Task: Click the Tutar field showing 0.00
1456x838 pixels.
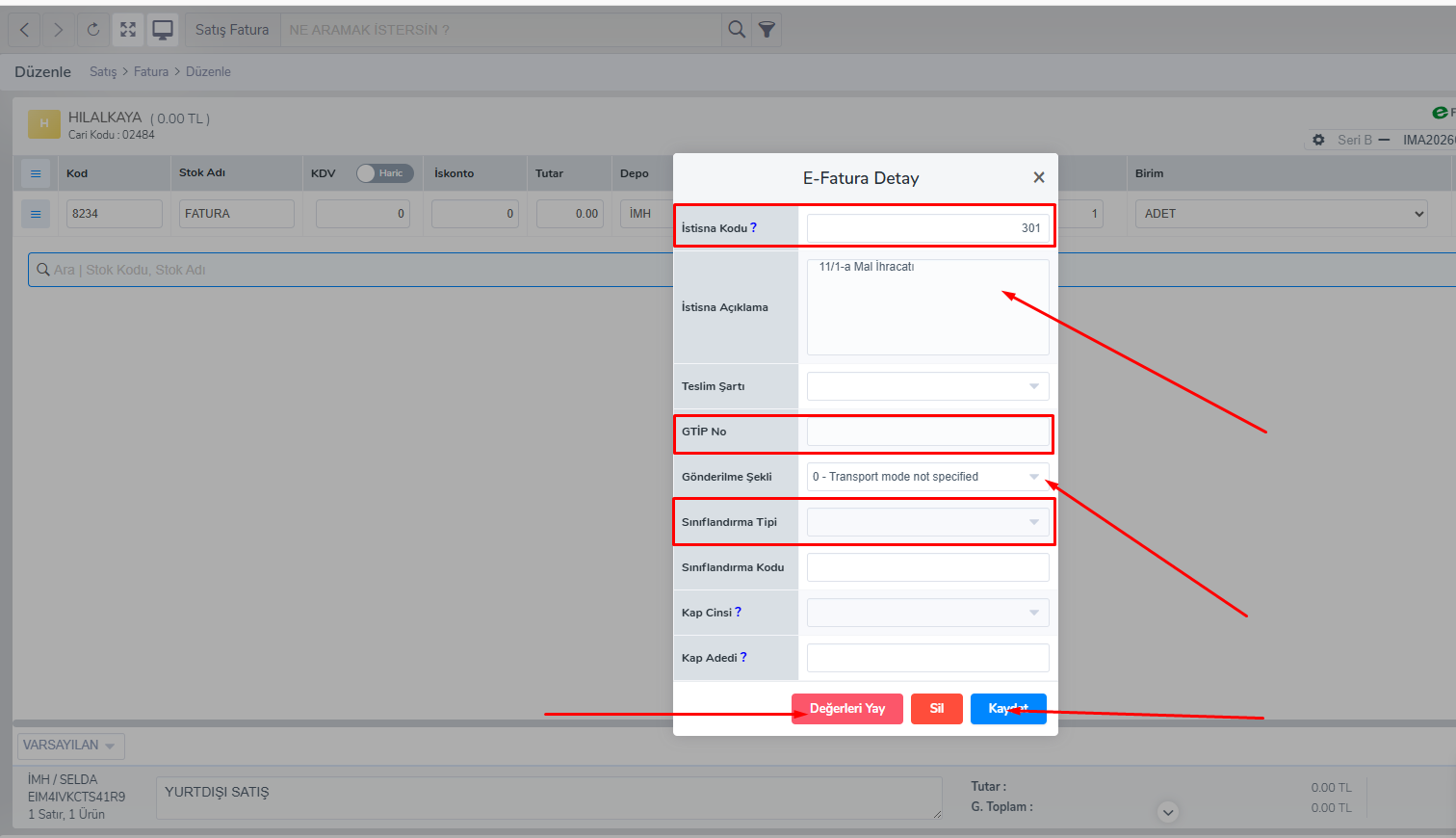Action: point(570,214)
